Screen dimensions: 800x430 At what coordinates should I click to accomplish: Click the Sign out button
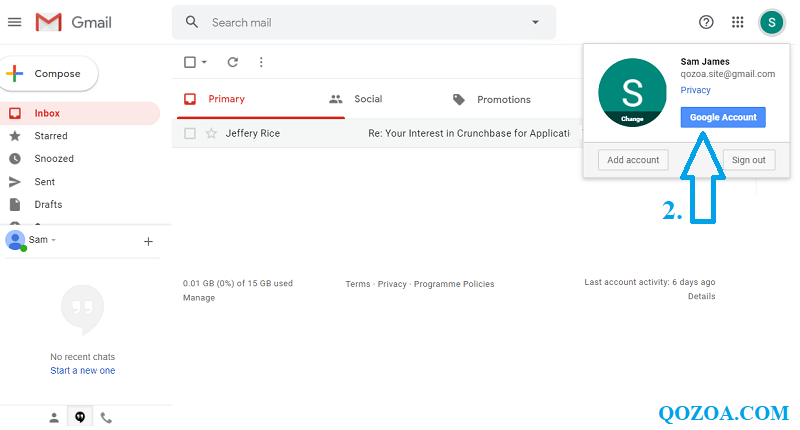click(x=748, y=160)
